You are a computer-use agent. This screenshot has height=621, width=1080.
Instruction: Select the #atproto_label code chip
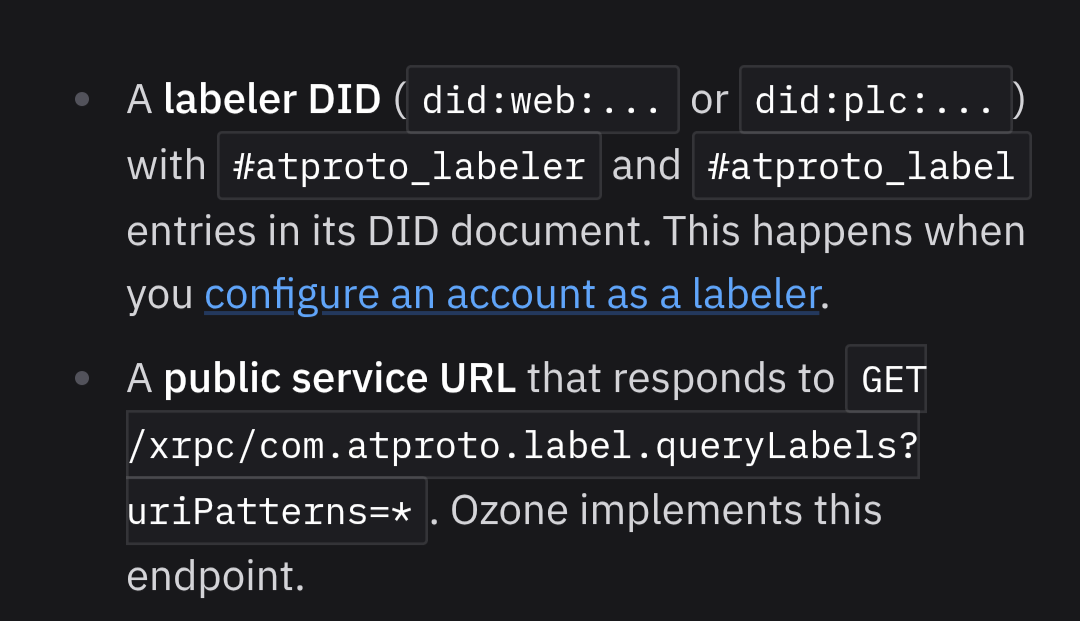(x=862, y=166)
